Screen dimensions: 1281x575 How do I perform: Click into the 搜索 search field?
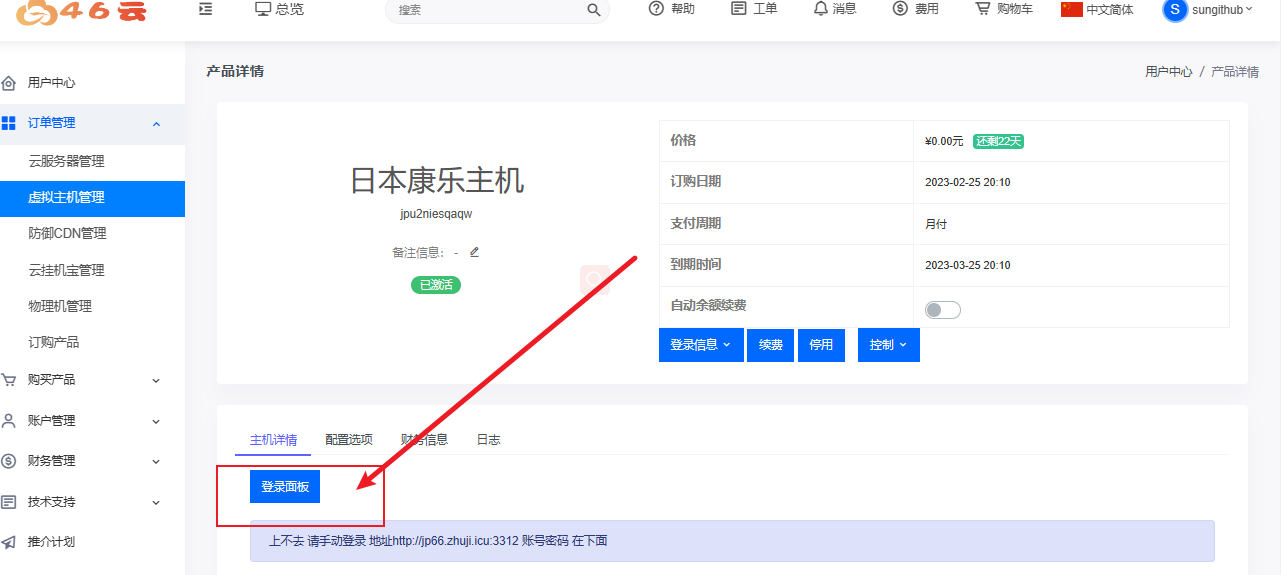485,10
